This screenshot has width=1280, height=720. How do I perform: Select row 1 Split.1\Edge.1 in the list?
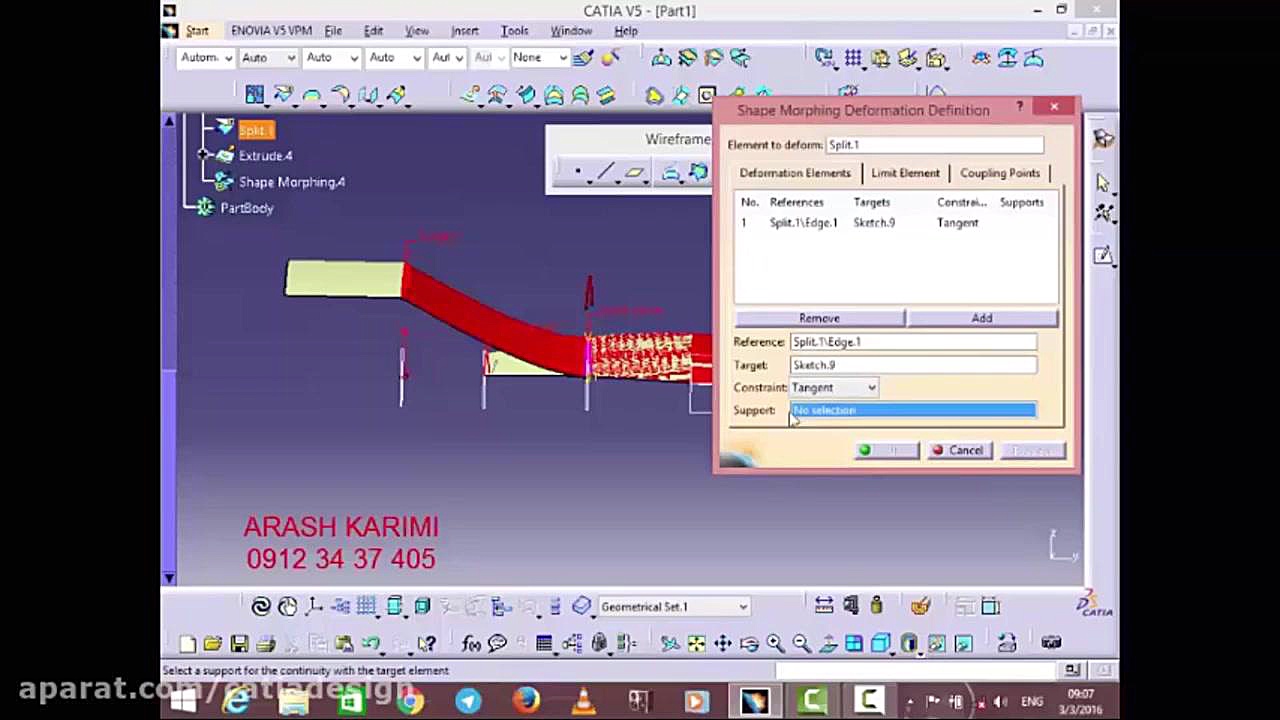tap(895, 223)
